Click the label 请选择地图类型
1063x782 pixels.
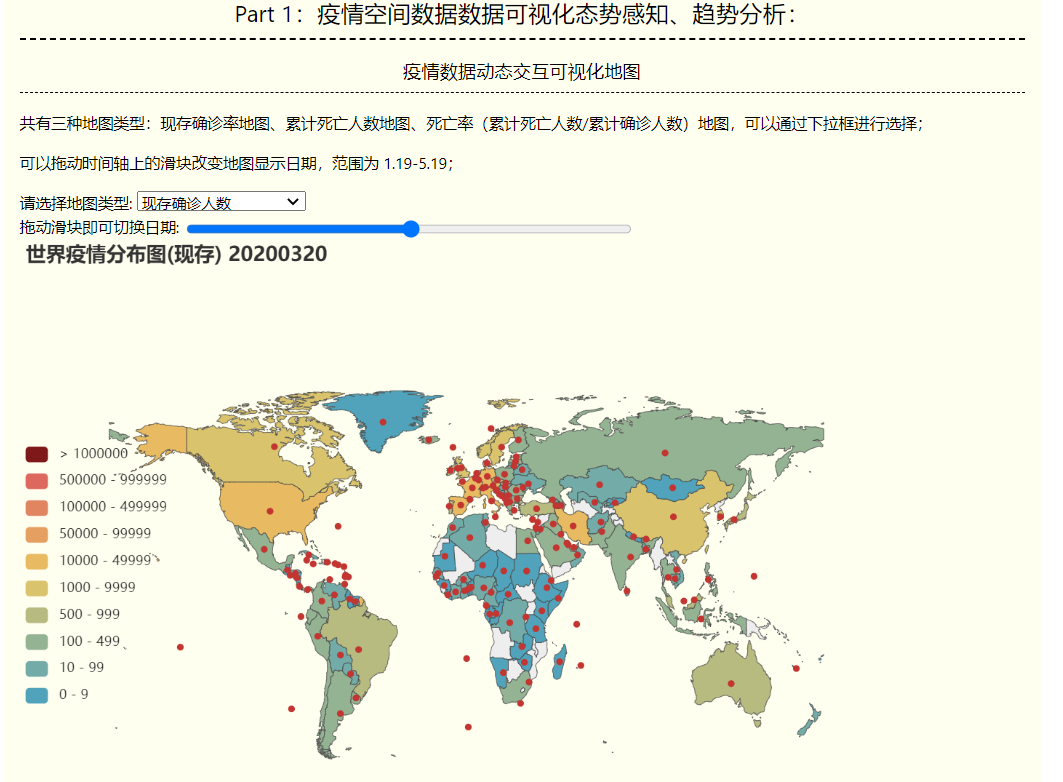[76, 203]
